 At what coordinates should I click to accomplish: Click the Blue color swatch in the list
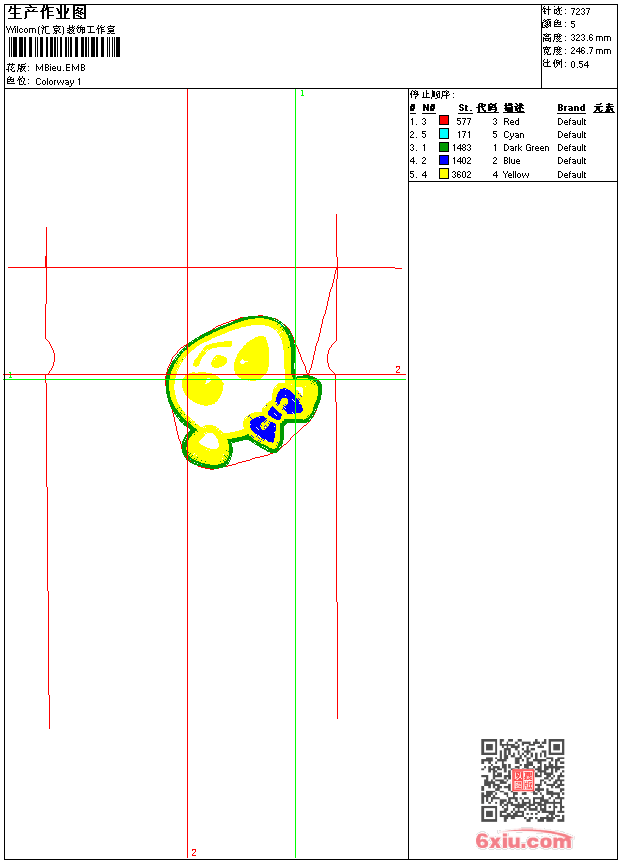444,160
